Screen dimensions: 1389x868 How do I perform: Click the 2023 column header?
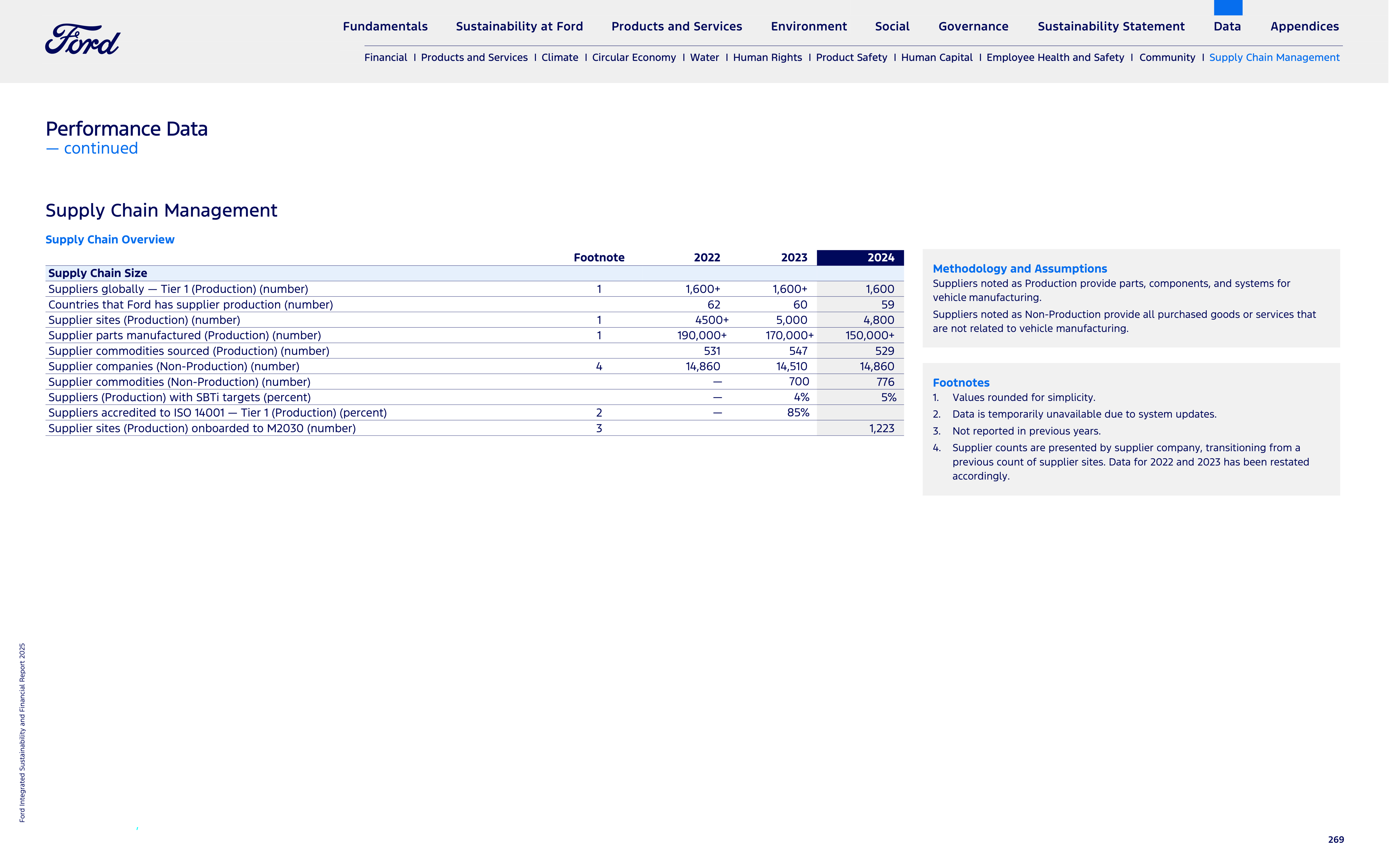(794, 258)
